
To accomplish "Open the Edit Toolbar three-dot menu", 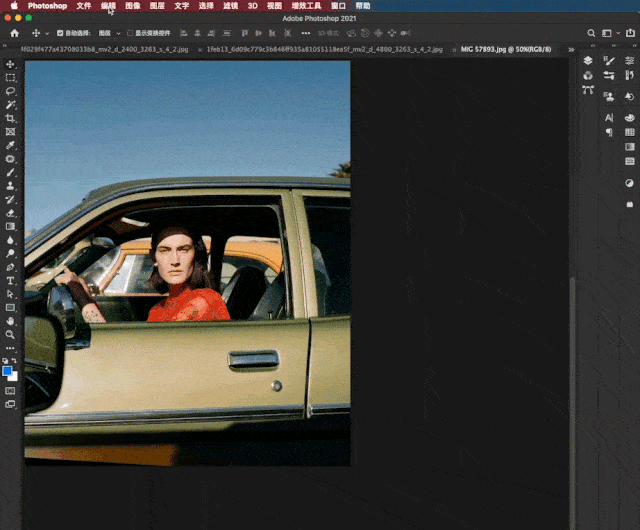I will tap(10, 348).
